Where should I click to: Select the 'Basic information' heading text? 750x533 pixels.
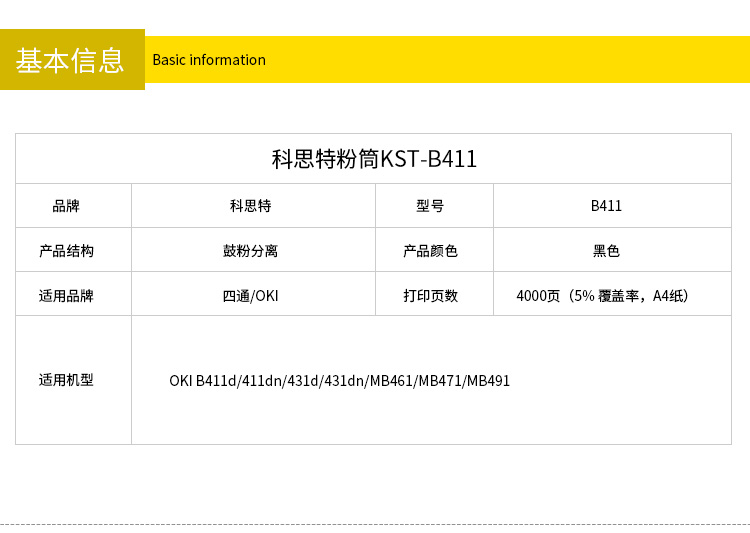(x=209, y=60)
